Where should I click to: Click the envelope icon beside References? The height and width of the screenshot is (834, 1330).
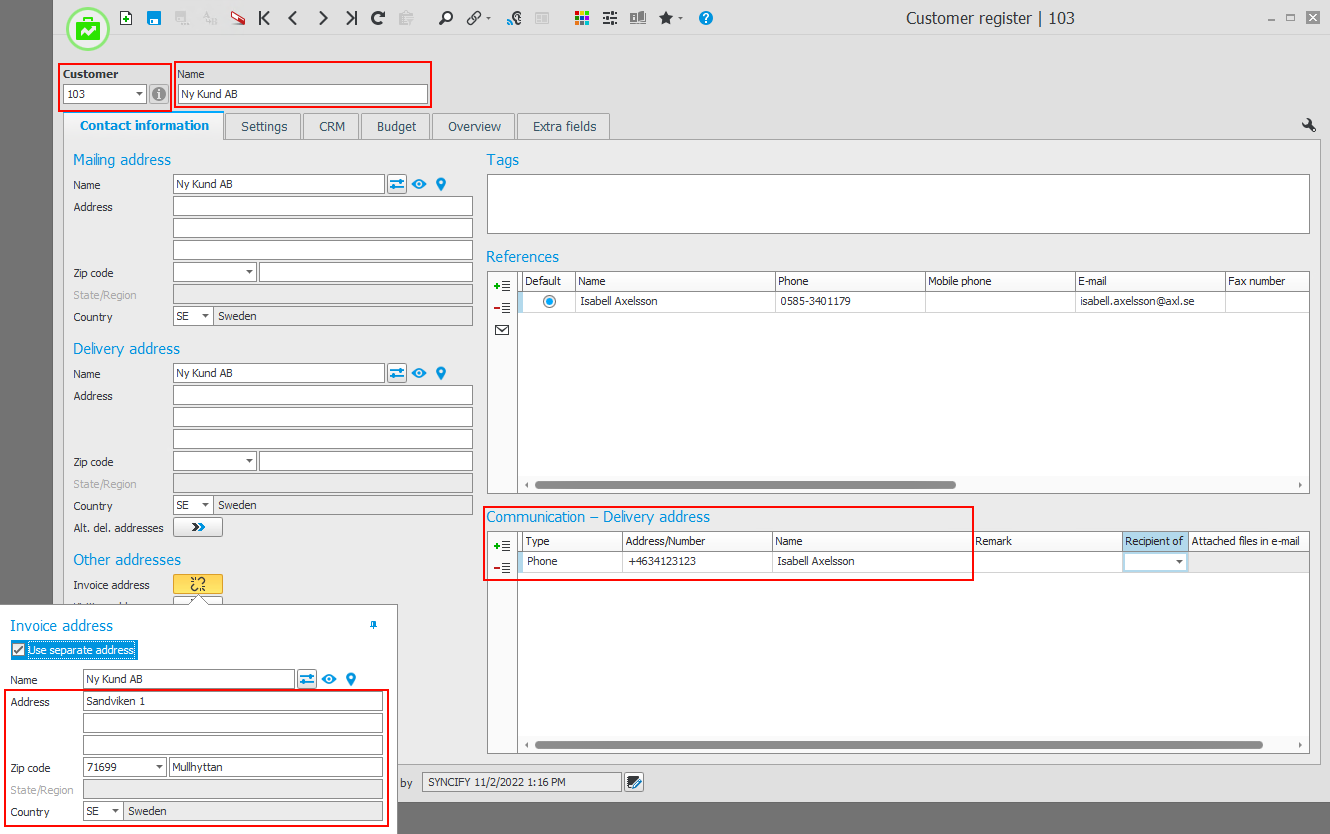click(502, 330)
